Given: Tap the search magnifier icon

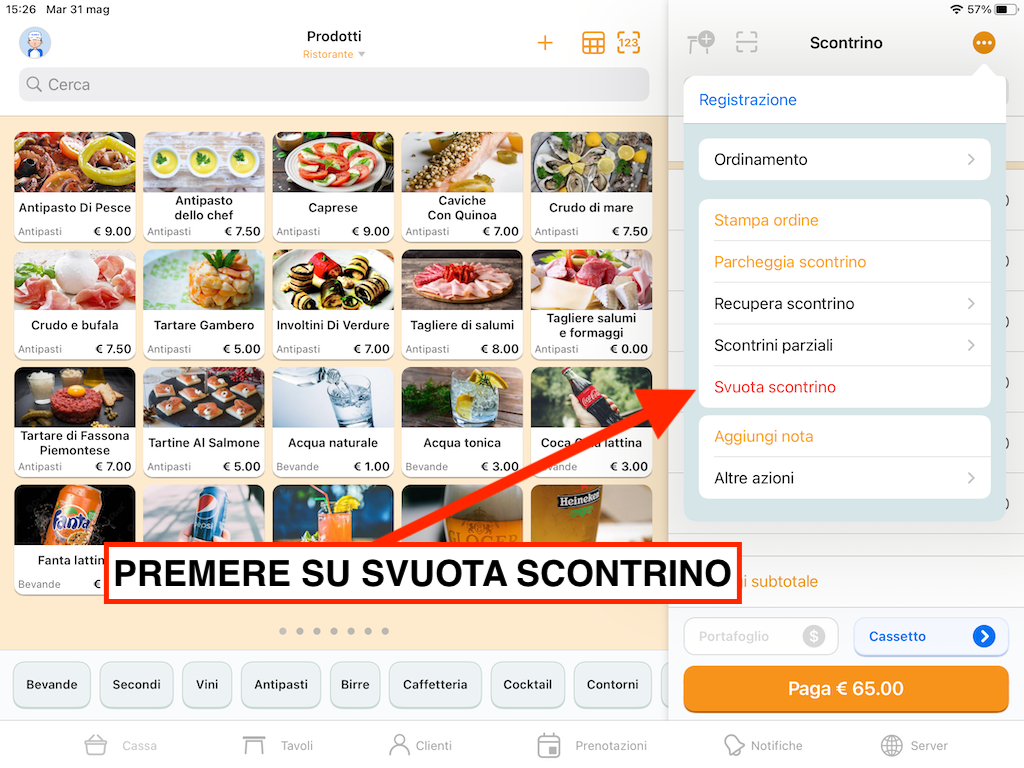Looking at the screenshot, I should pos(34,84).
